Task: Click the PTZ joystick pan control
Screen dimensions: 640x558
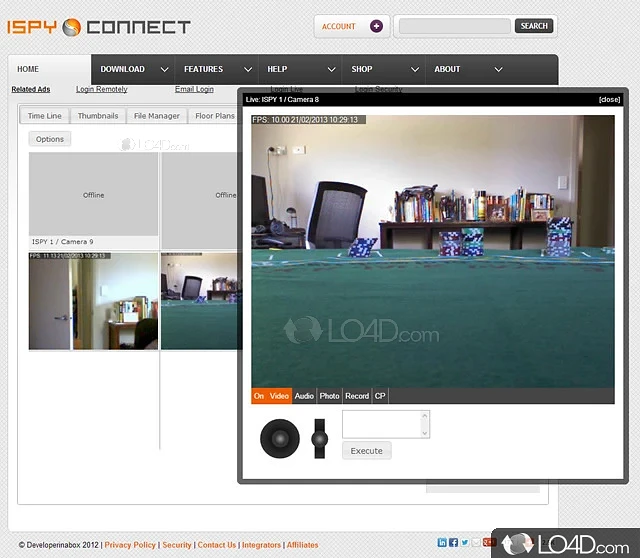Action: coord(279,438)
